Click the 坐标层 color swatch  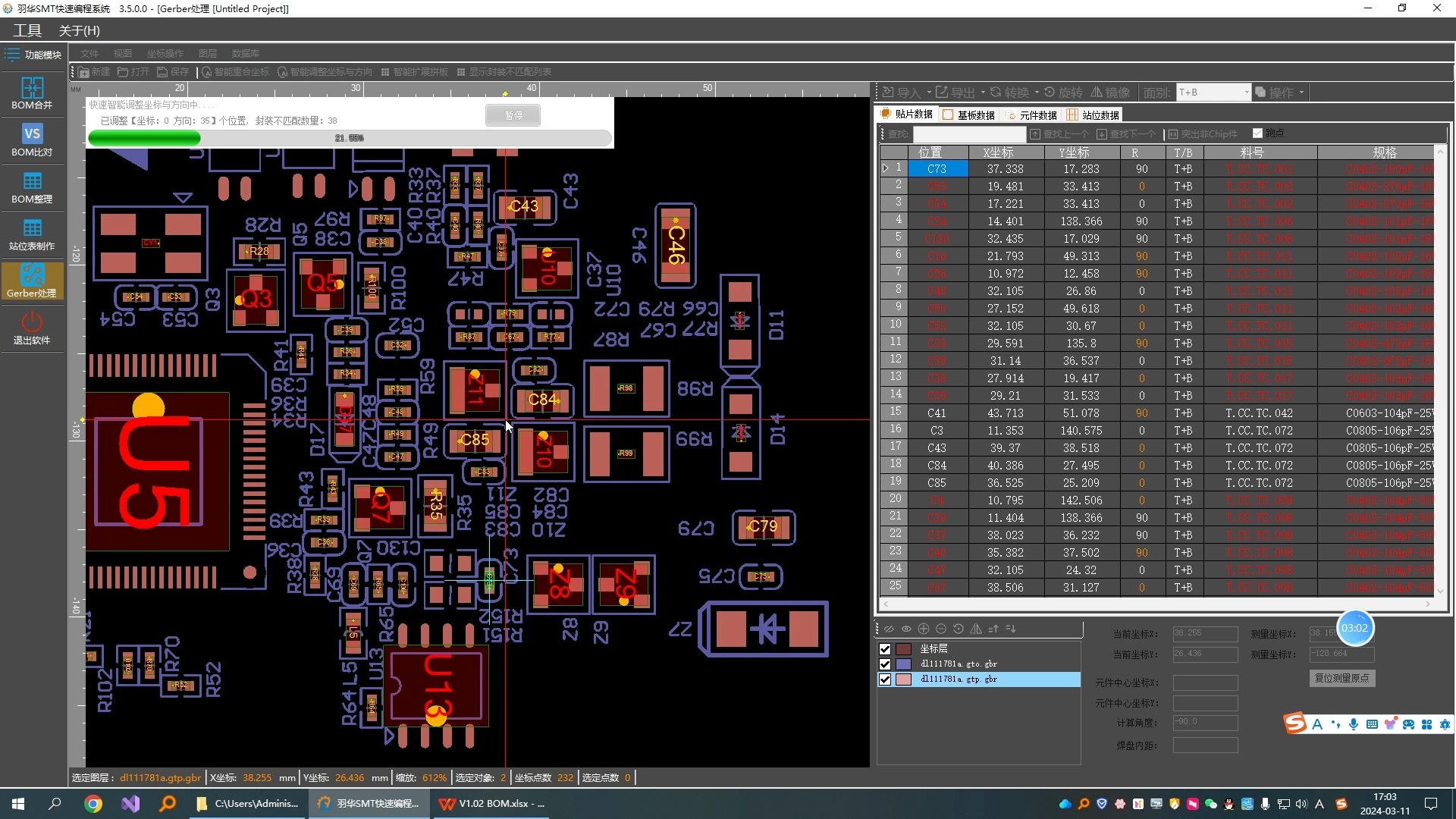click(903, 649)
